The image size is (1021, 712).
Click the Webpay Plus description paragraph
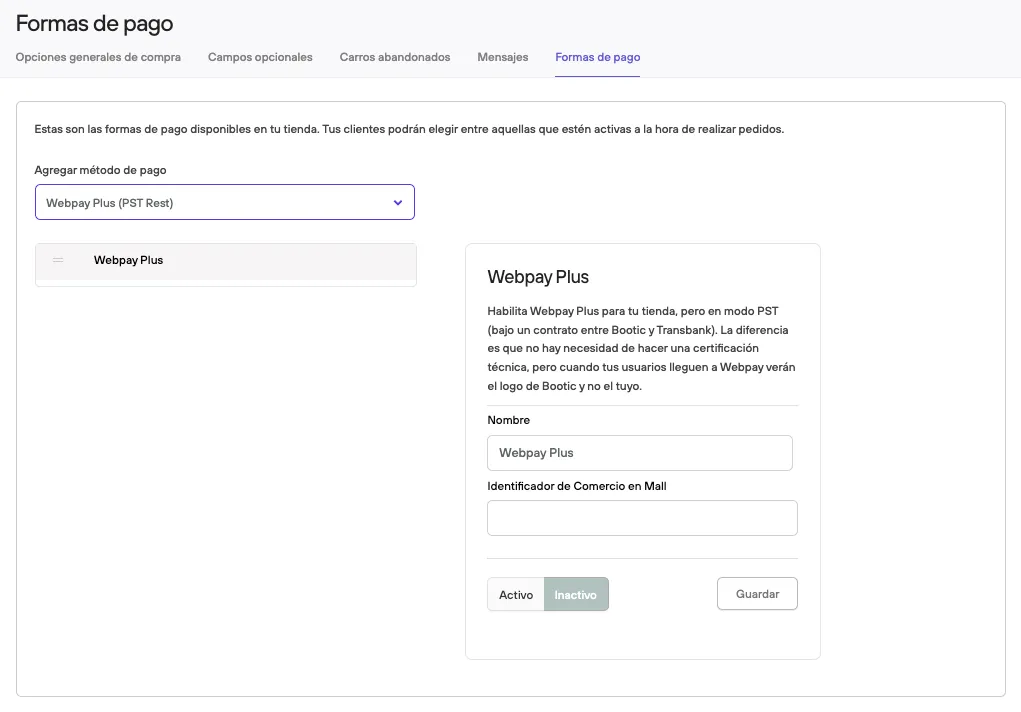641,349
